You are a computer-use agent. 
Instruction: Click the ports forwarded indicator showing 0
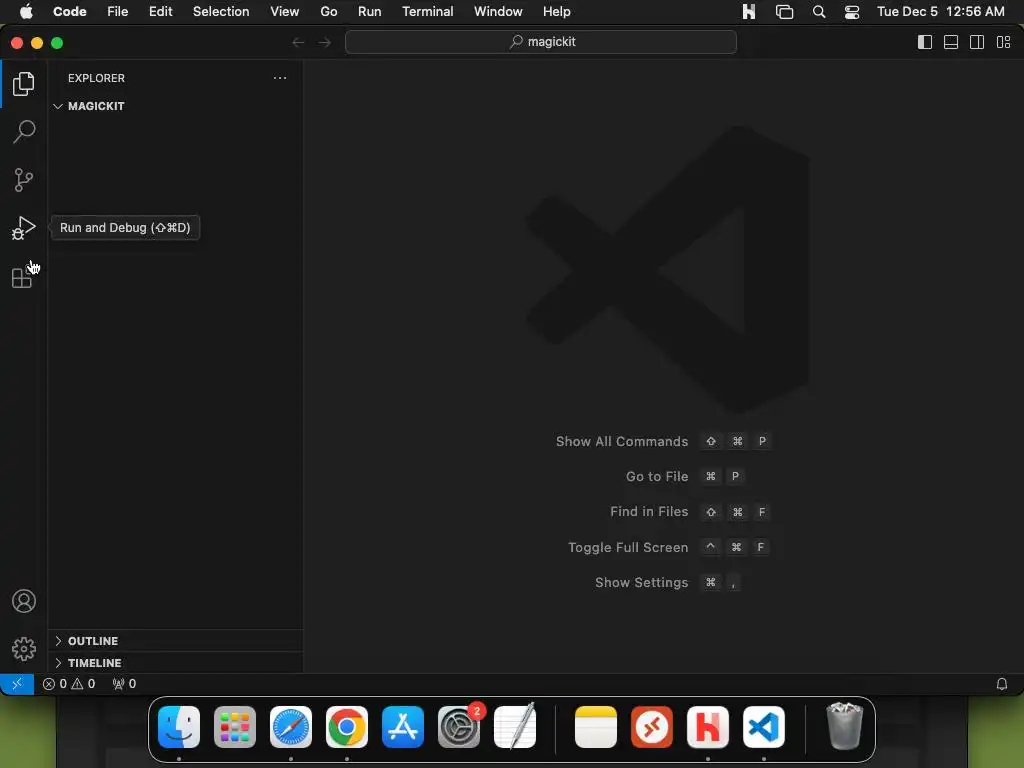point(124,684)
